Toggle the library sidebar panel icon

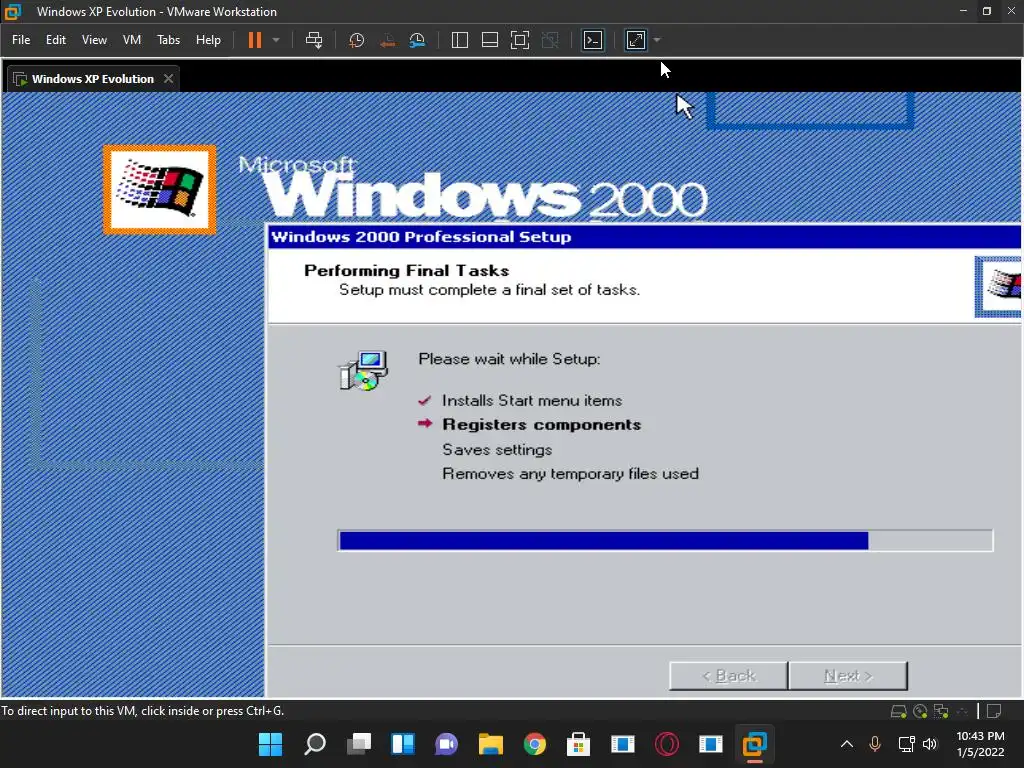pos(460,40)
